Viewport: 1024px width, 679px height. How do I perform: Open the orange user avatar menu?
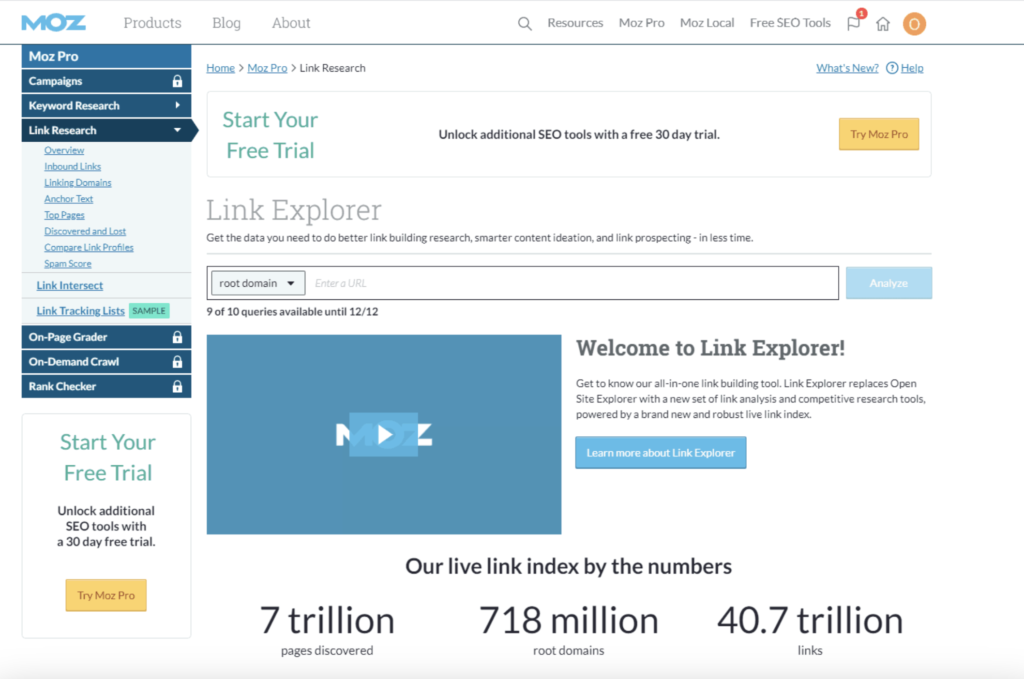point(914,24)
